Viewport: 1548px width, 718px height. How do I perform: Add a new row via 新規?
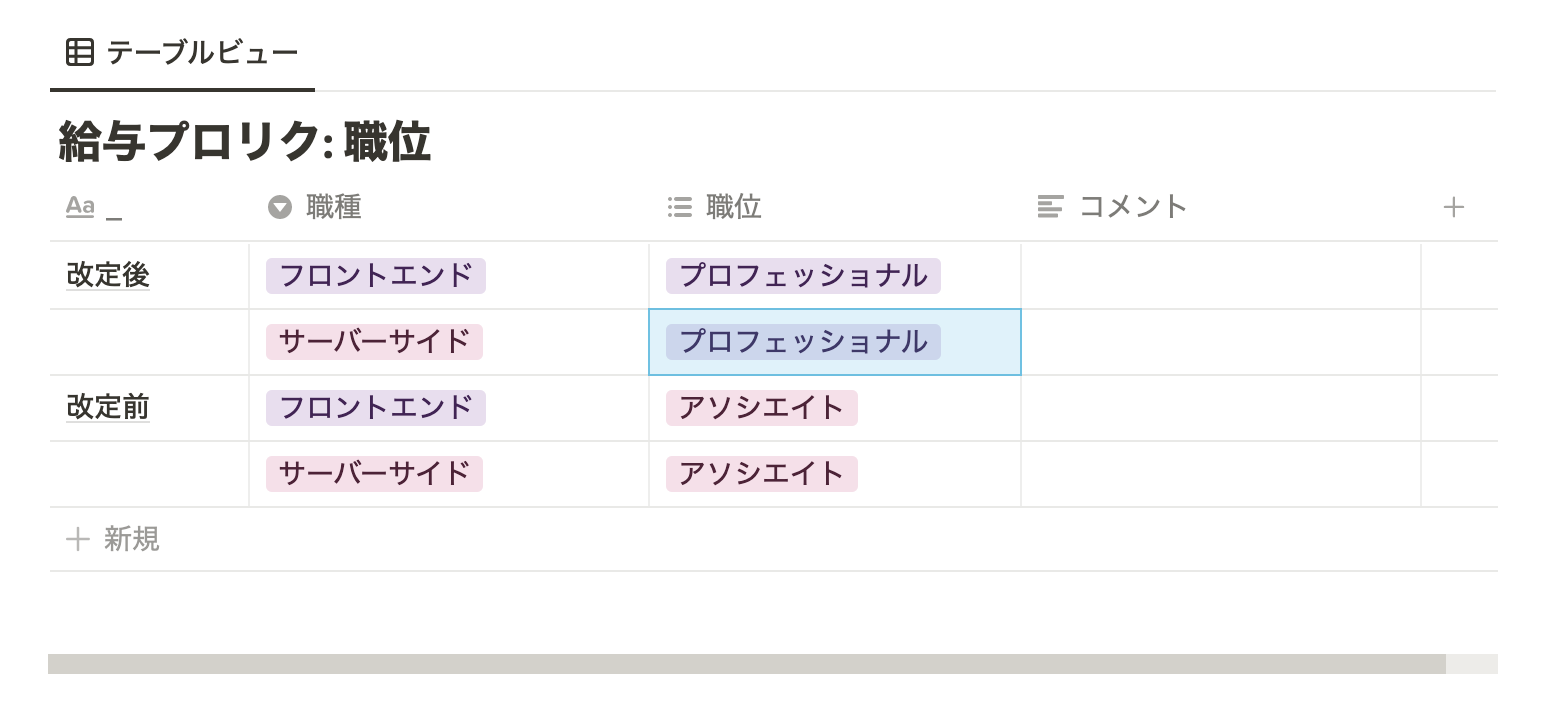(132, 540)
